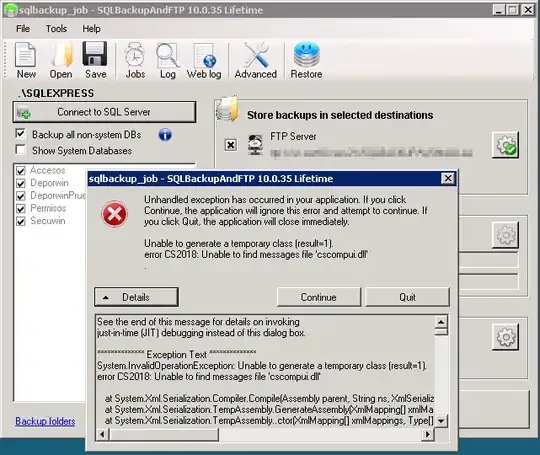Click vertical scrollbar up arrow in details
This screenshot has height=455, width=540.
pos(441,322)
